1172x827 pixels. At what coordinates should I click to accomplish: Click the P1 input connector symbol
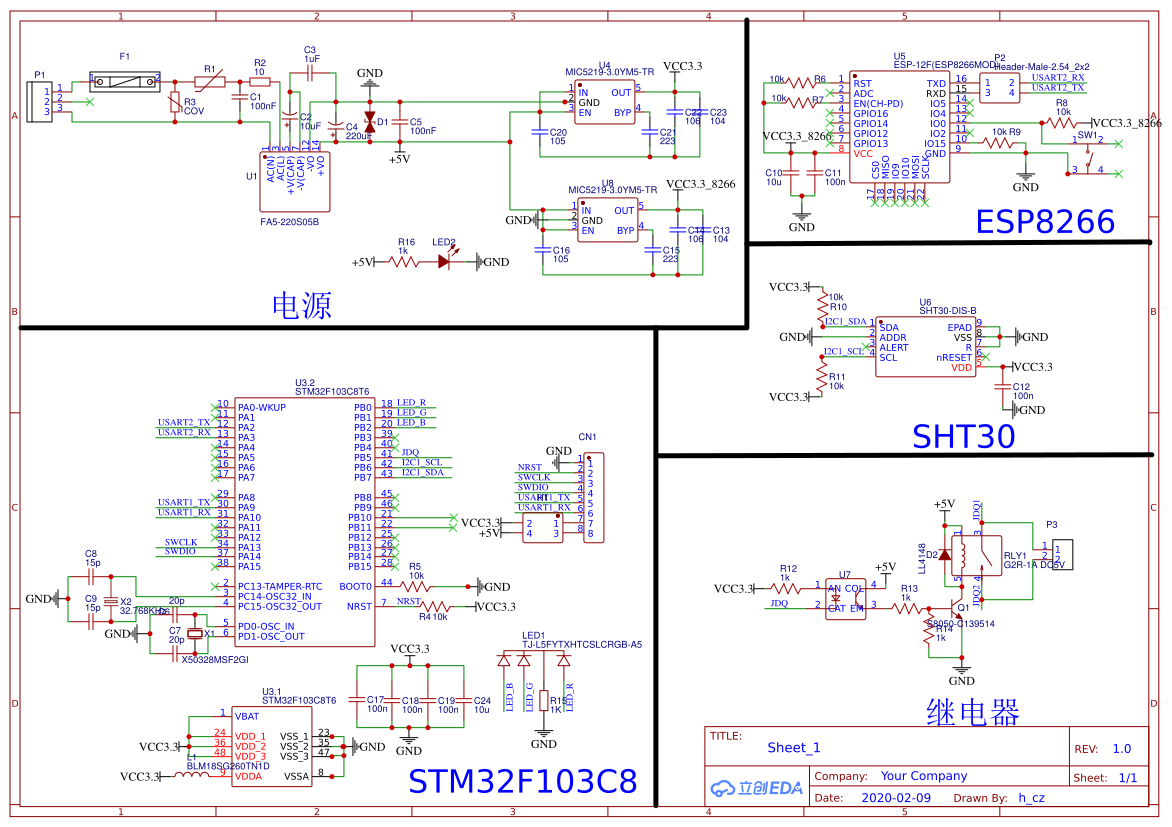tap(39, 101)
